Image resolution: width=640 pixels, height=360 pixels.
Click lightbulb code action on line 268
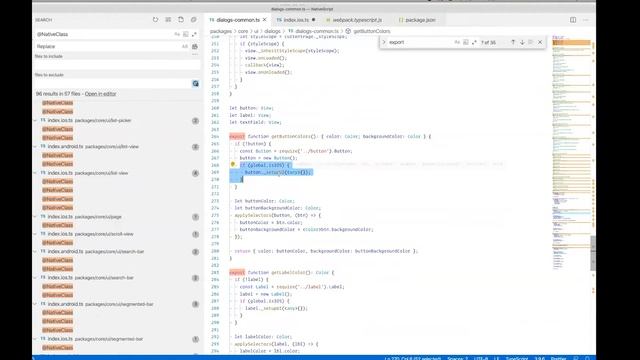pos(233,164)
